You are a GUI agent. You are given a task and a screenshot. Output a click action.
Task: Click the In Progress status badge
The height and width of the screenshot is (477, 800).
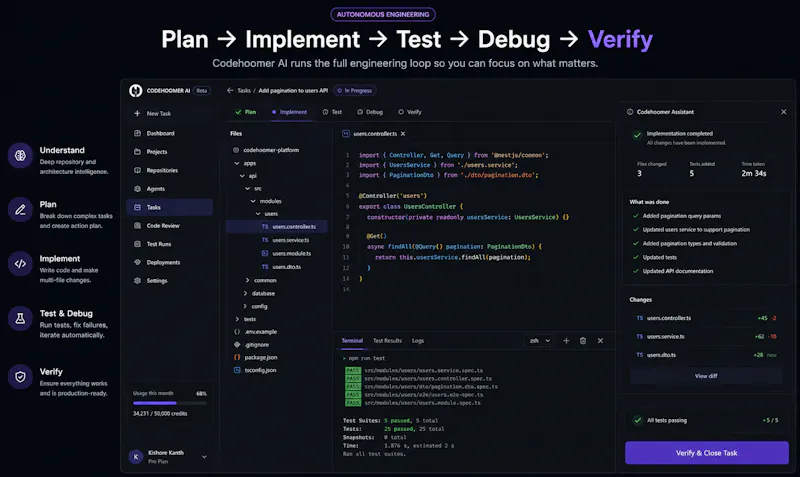(355, 90)
